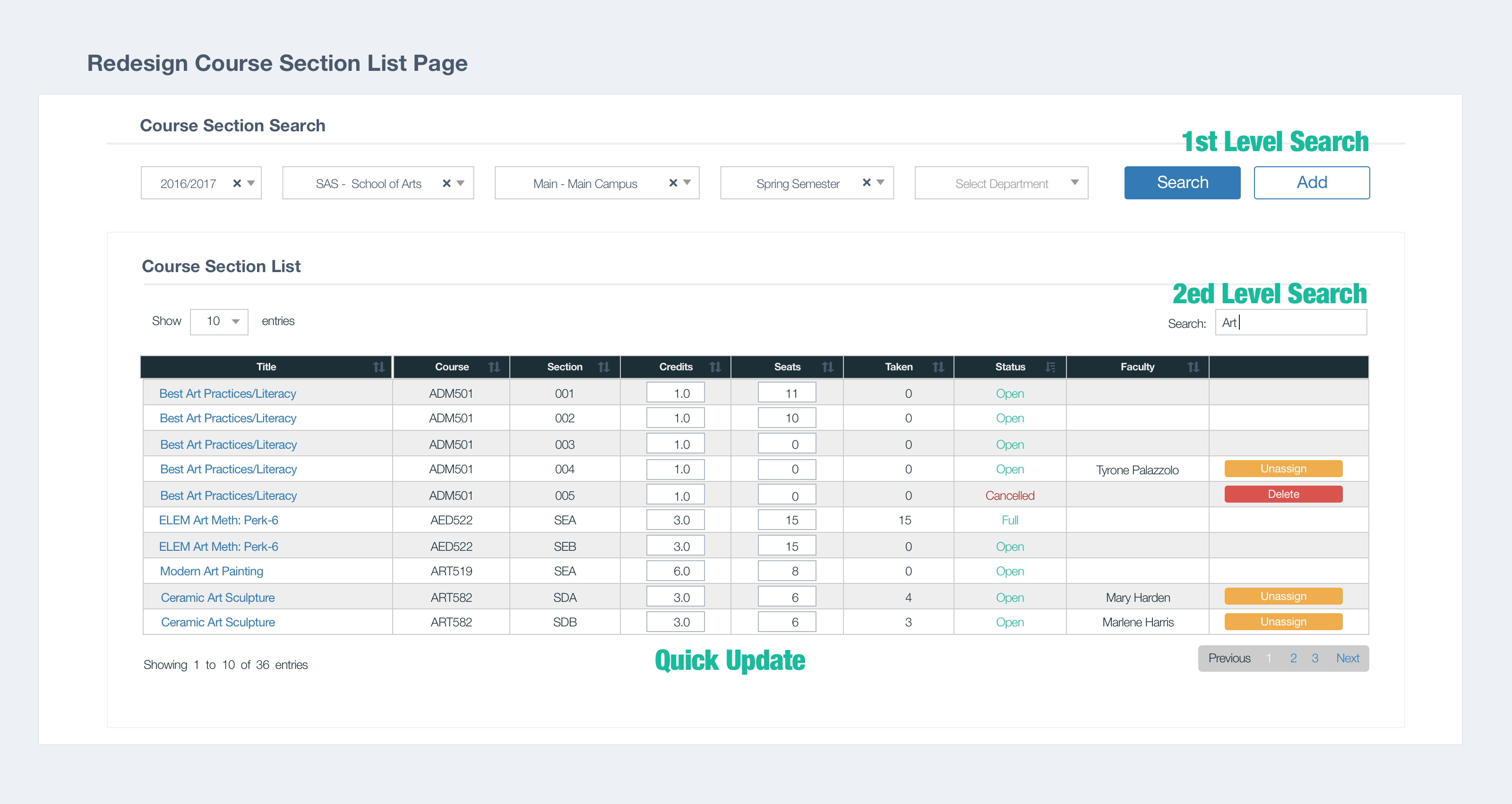This screenshot has width=1512, height=804.
Task: Remove the School of Arts selection
Action: tap(447, 183)
